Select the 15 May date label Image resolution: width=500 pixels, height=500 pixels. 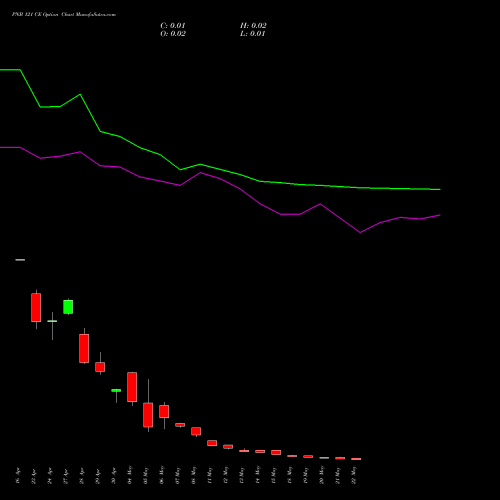(x=274, y=476)
